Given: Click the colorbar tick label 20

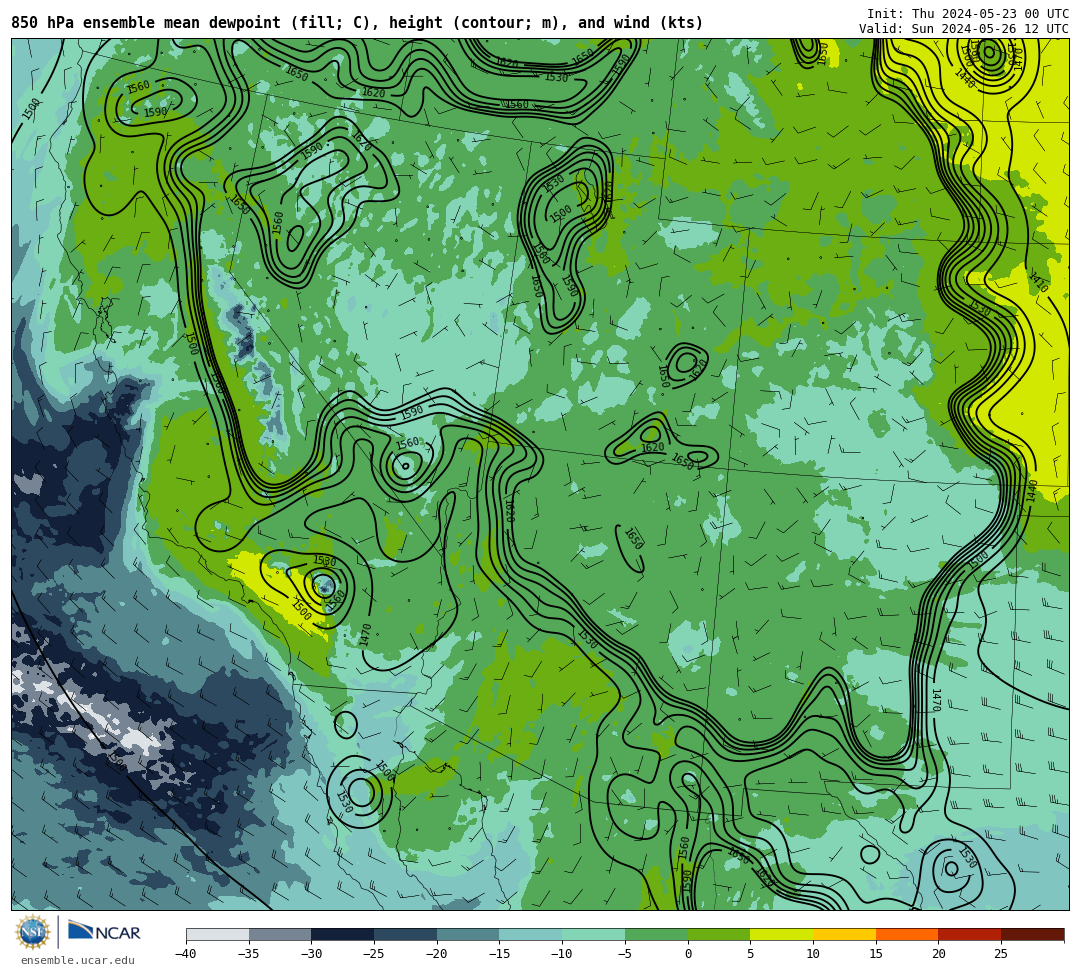Looking at the screenshot, I should pyautogui.click(x=938, y=954).
